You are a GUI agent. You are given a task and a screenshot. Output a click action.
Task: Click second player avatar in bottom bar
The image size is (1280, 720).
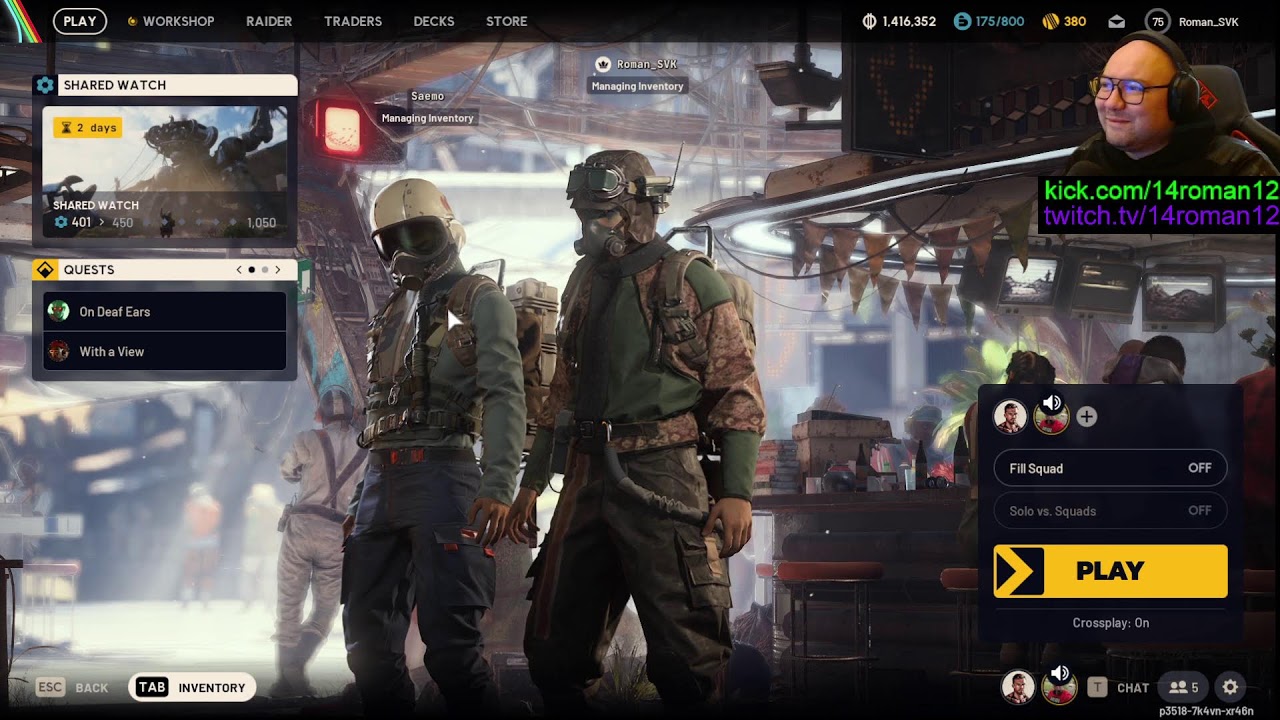(x=1058, y=689)
